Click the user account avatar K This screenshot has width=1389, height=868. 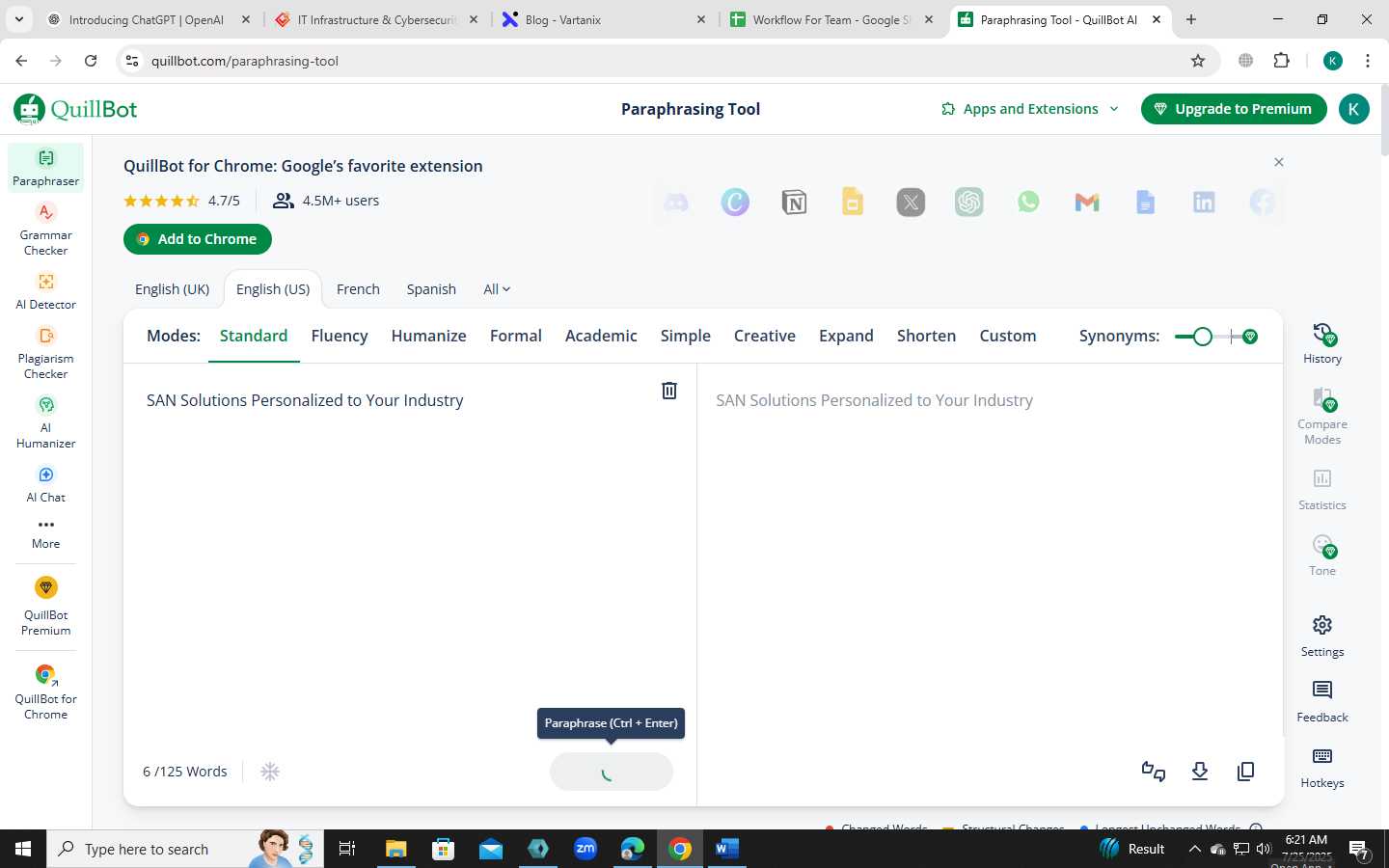pos(1353,109)
